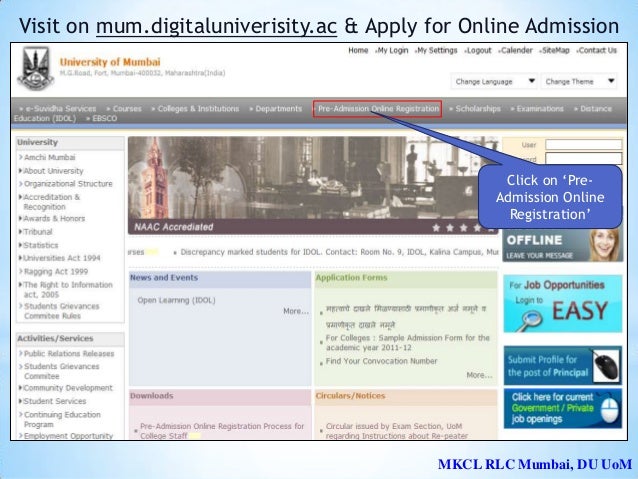
Task: Click More in Application Forms
Action: click(479, 375)
